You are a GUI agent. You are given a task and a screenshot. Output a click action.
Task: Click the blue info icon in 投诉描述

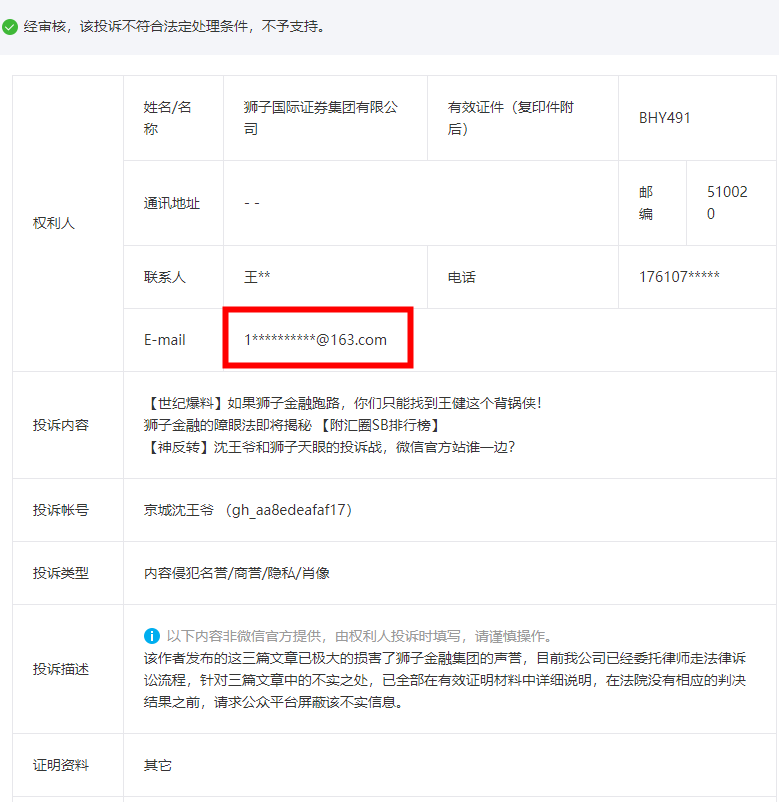point(152,636)
